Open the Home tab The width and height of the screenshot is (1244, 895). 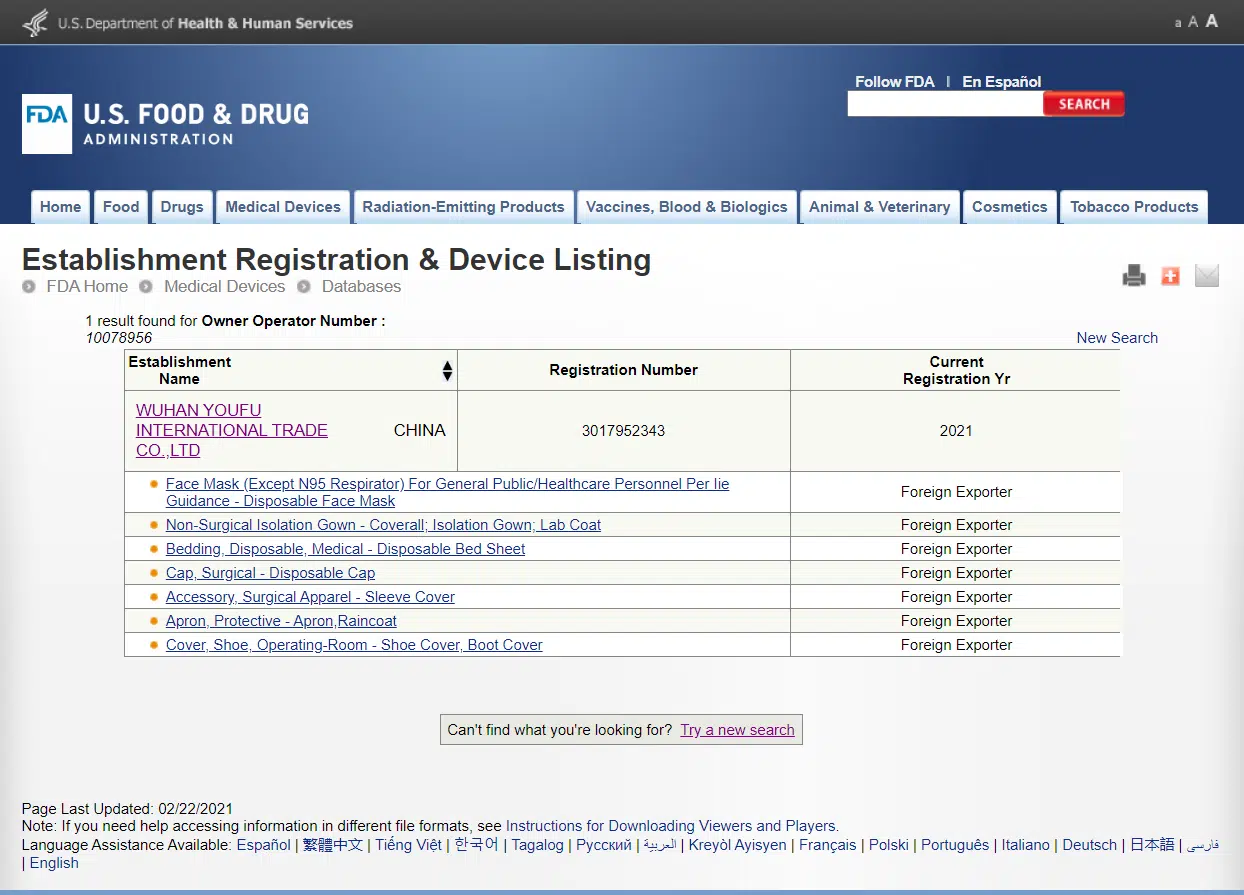click(61, 207)
